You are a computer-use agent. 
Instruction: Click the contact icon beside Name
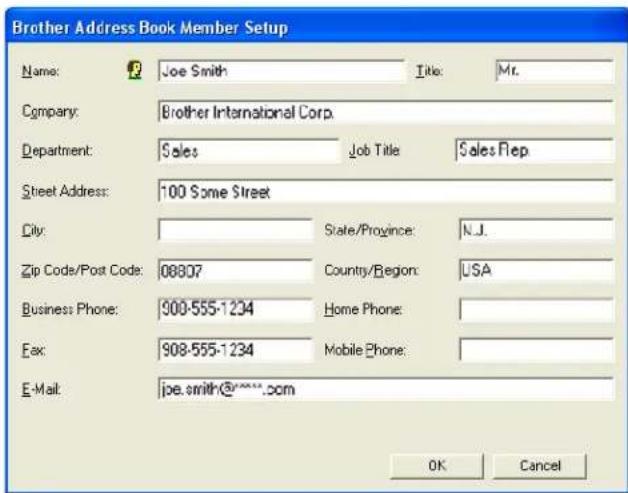(x=135, y=70)
